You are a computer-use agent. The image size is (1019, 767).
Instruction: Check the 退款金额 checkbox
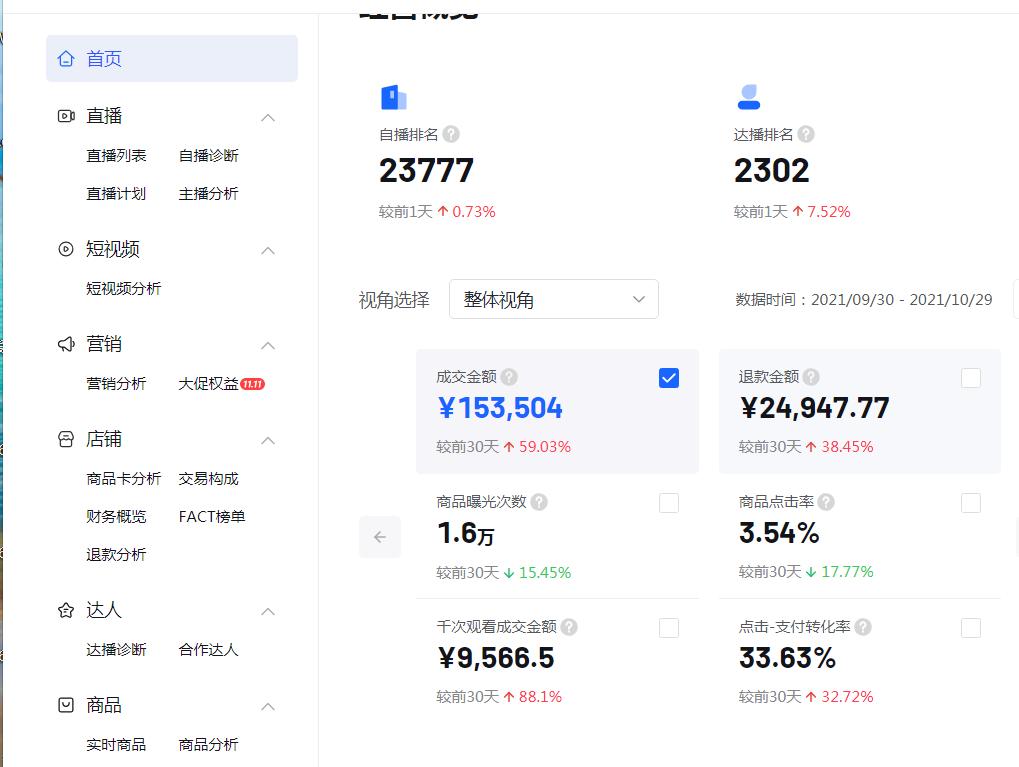(x=970, y=377)
